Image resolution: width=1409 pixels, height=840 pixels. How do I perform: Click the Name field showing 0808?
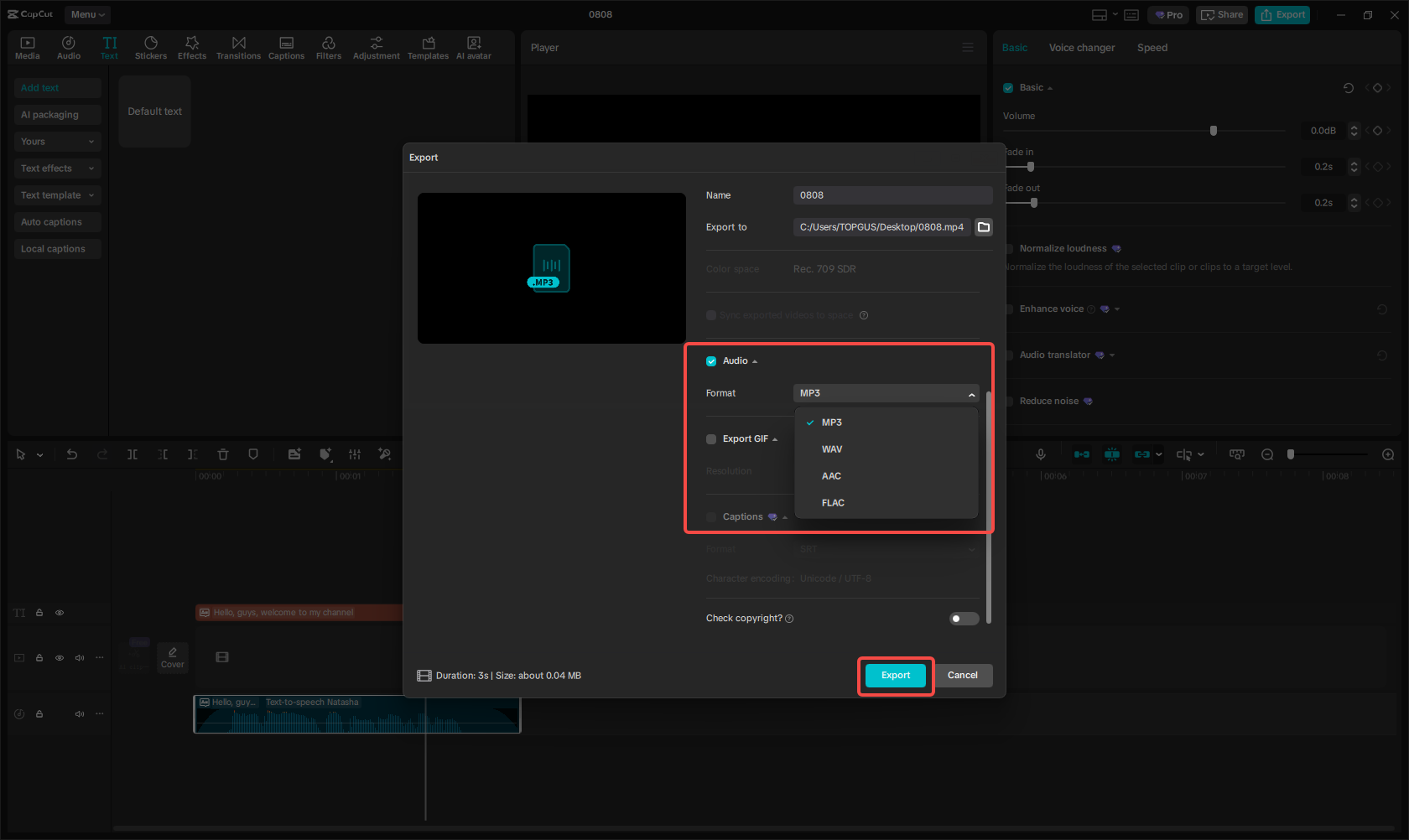coord(892,194)
